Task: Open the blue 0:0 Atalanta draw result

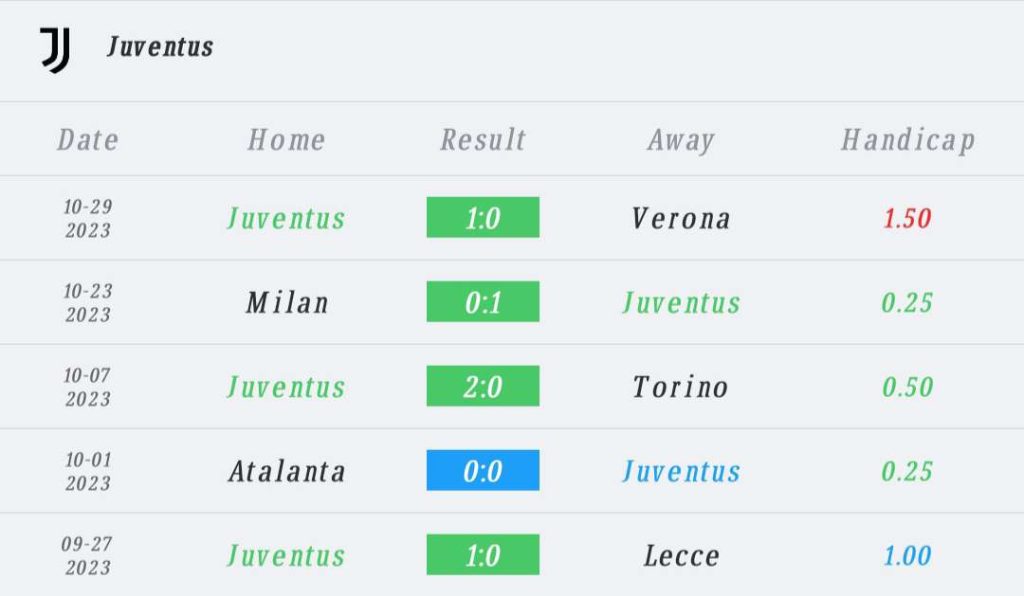Action: 483,470
